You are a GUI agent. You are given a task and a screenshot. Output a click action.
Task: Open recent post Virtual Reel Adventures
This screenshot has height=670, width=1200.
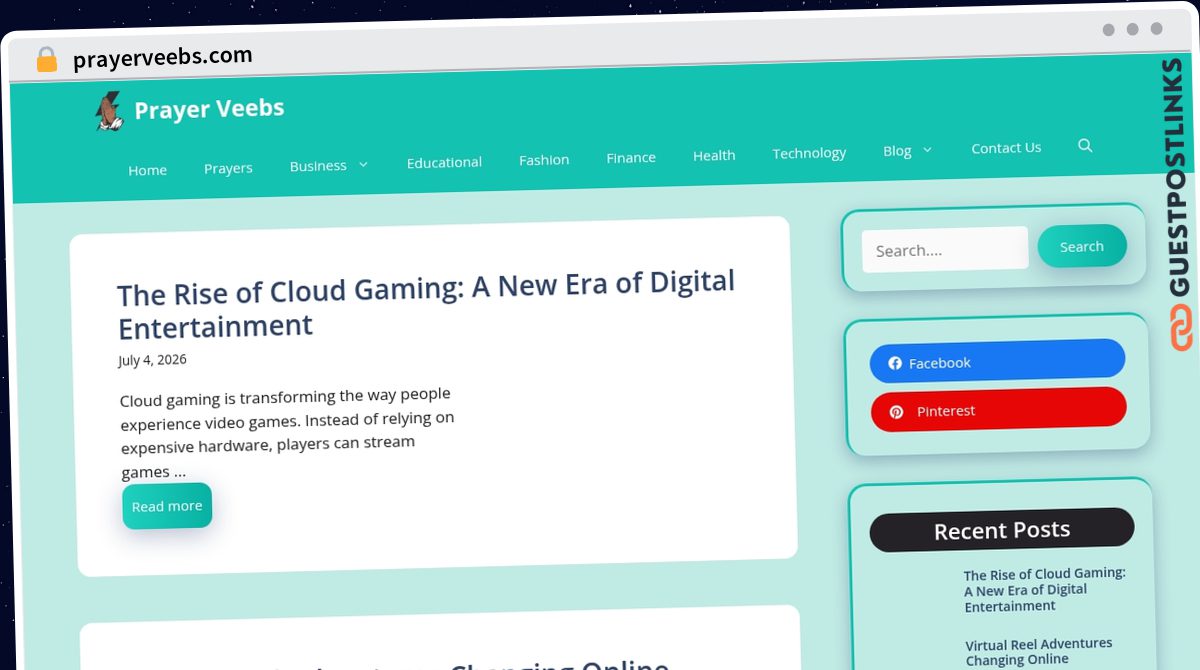(x=1039, y=652)
